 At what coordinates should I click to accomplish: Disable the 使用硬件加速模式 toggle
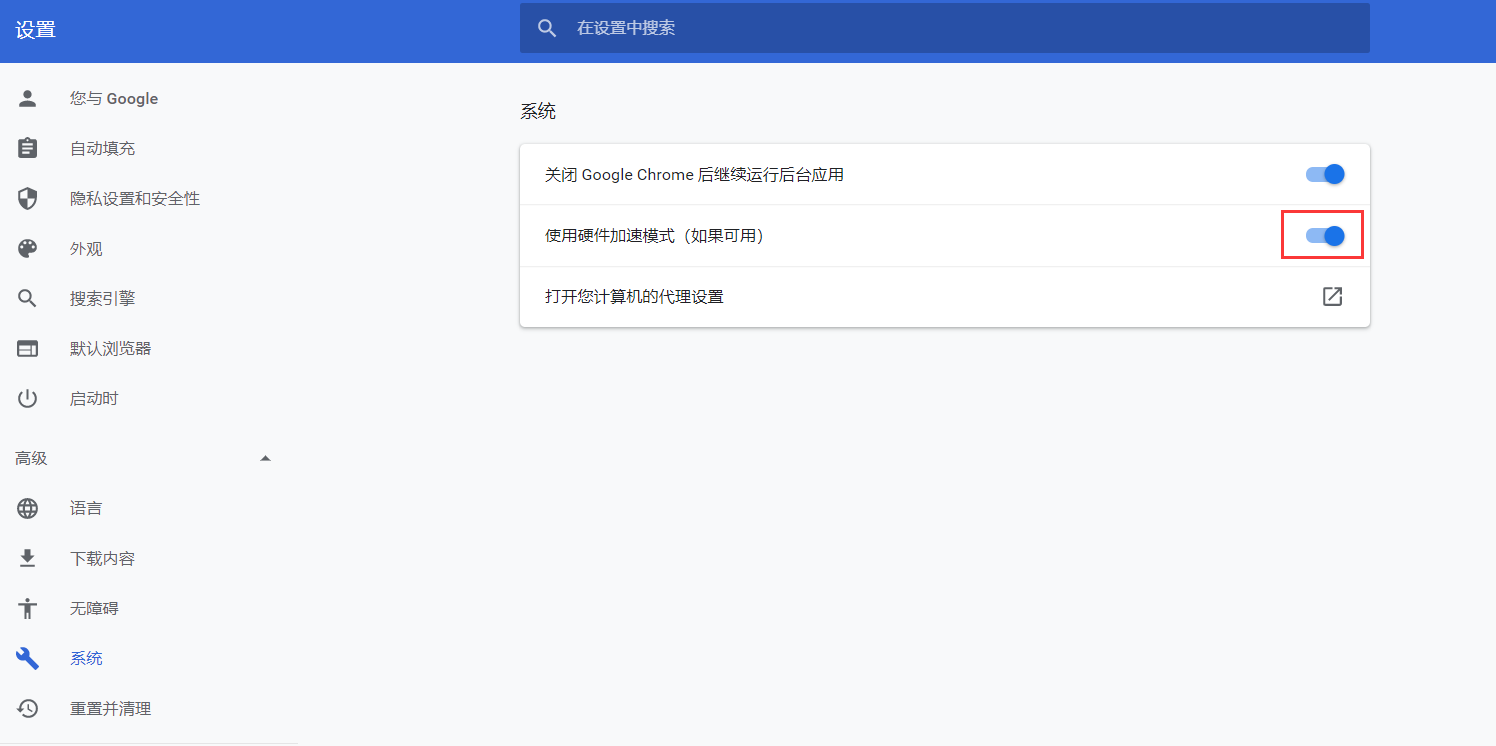point(1324,236)
